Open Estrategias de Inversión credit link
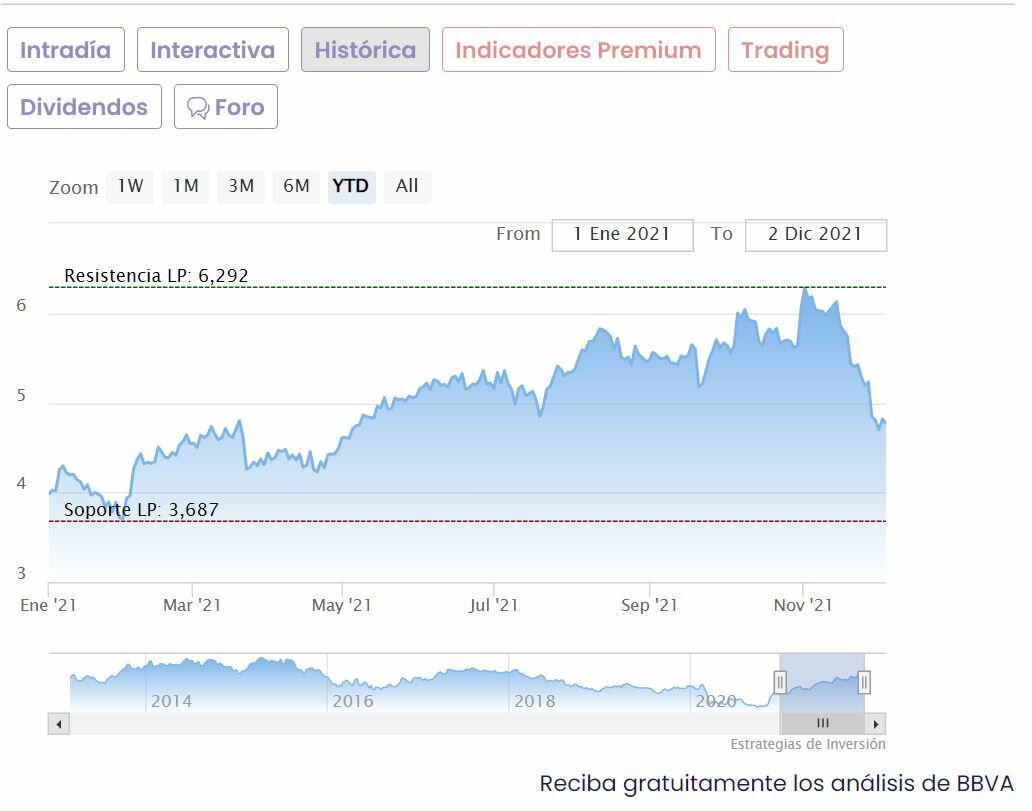Screen dimensions: 1032x811 coord(807,744)
